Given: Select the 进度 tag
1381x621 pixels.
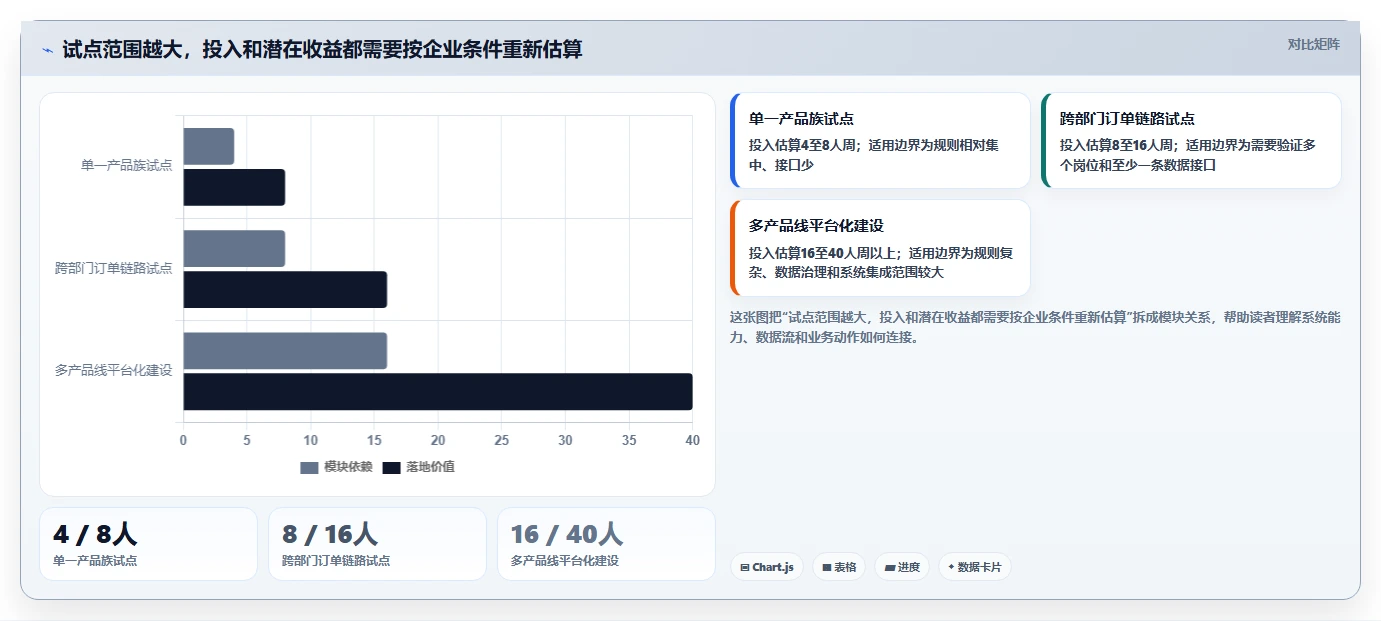Looking at the screenshot, I should point(902,567).
